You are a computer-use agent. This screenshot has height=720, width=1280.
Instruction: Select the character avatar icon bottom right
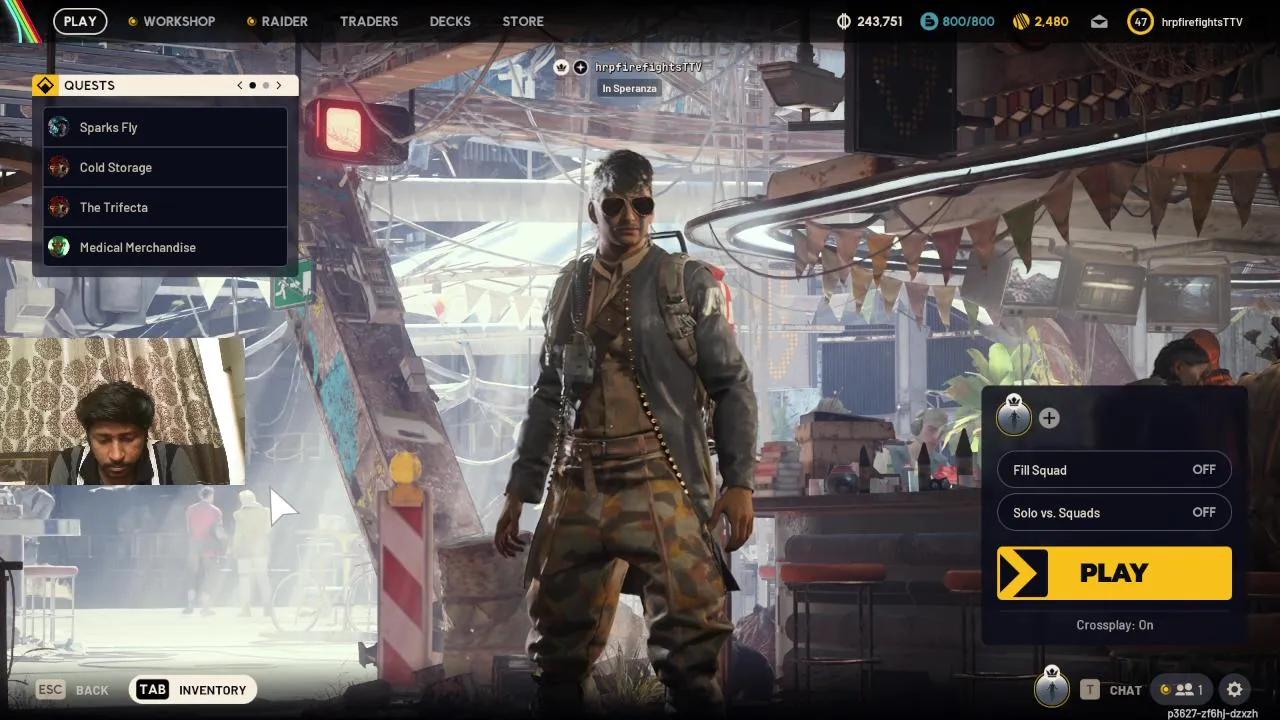tap(1052, 689)
